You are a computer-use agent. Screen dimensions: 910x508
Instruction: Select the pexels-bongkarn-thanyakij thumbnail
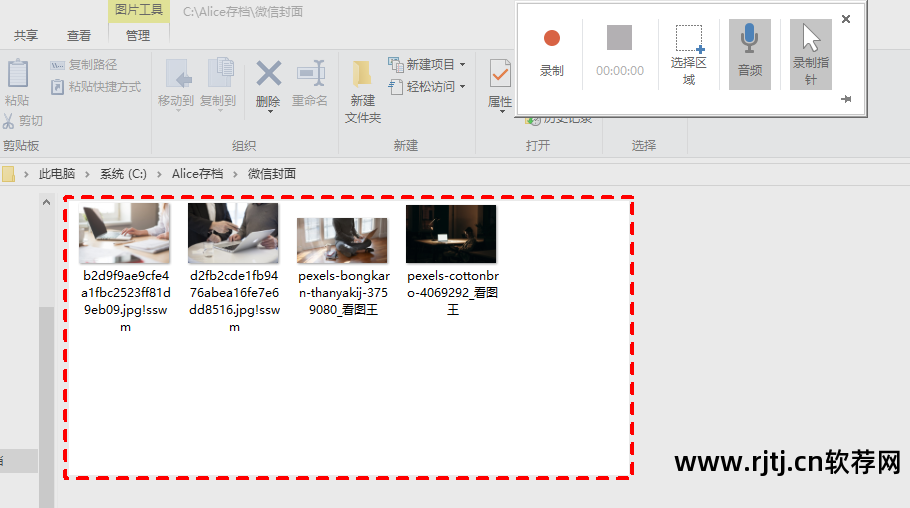342,240
